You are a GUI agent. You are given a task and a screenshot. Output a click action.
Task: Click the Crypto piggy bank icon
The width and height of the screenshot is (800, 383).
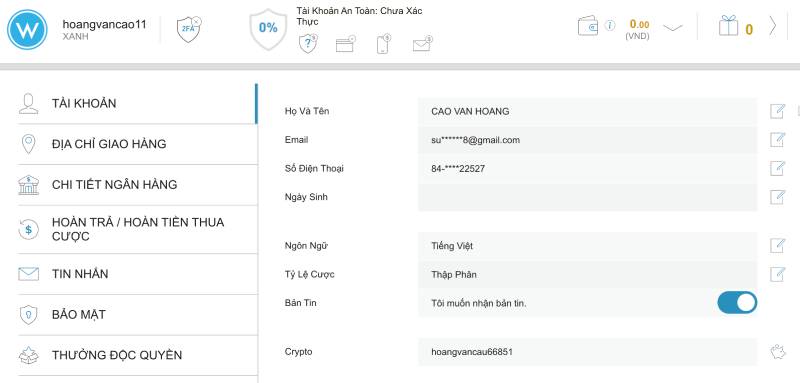point(778,352)
